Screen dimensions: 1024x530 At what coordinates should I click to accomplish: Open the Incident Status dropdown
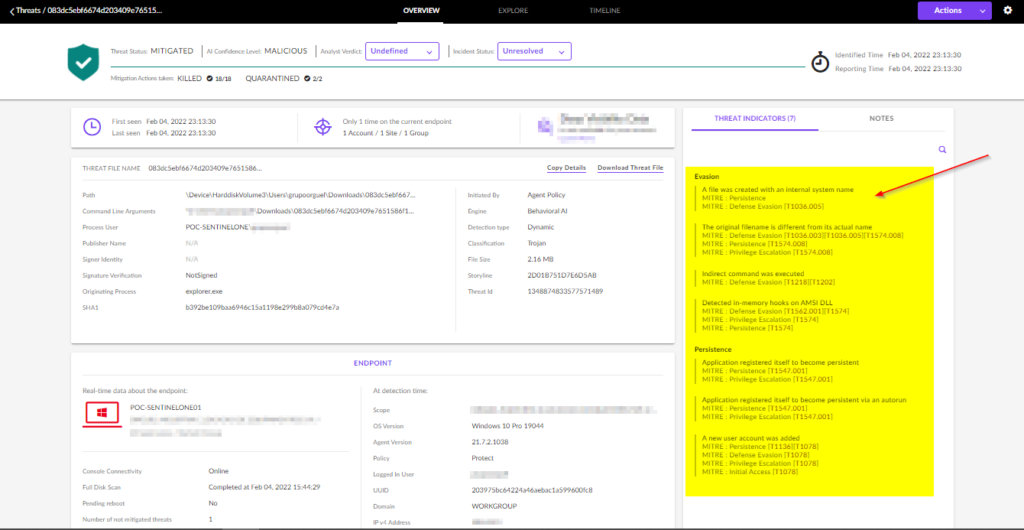tap(534, 51)
